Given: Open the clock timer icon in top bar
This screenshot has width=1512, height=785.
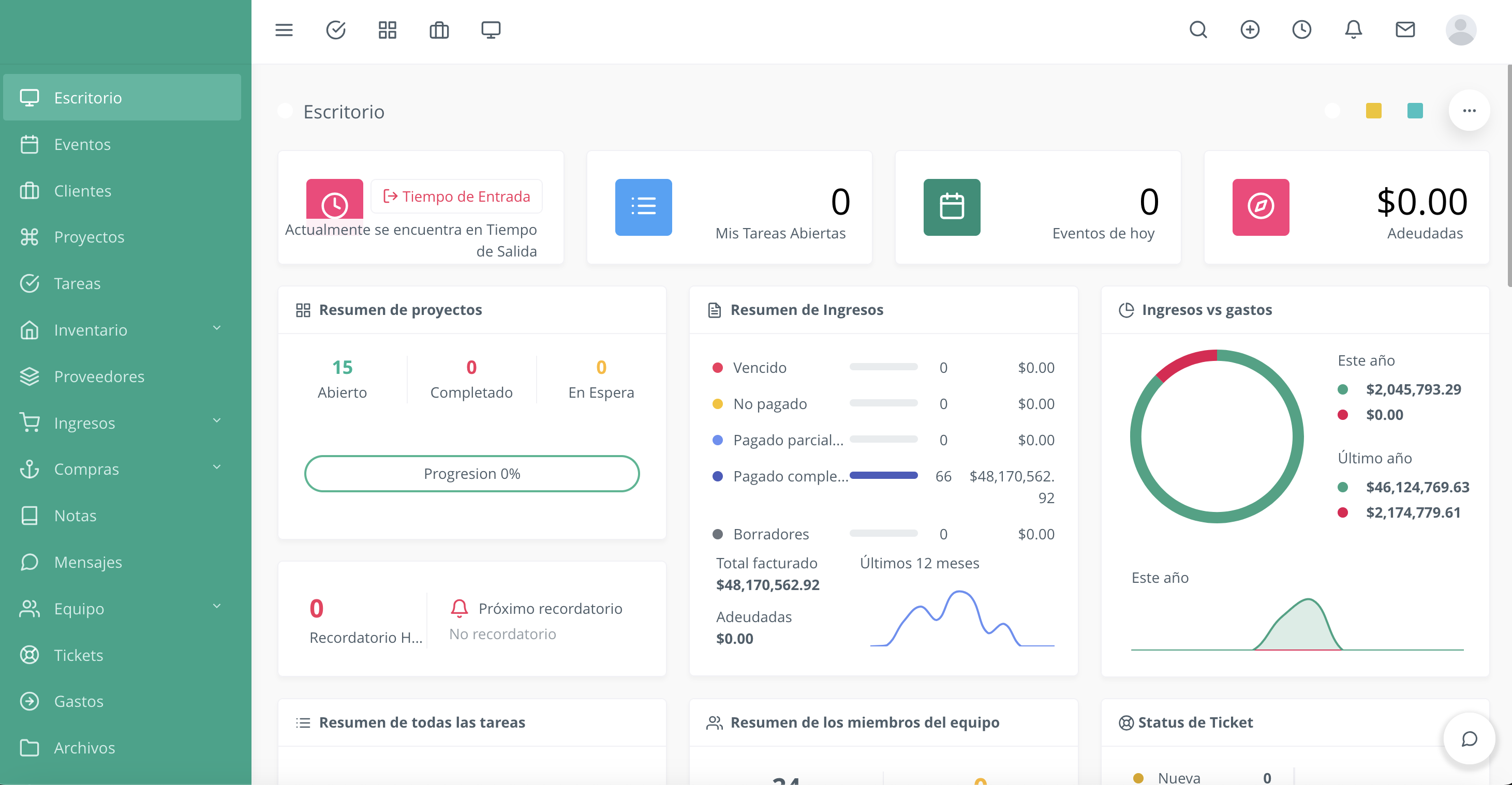Looking at the screenshot, I should [1301, 30].
